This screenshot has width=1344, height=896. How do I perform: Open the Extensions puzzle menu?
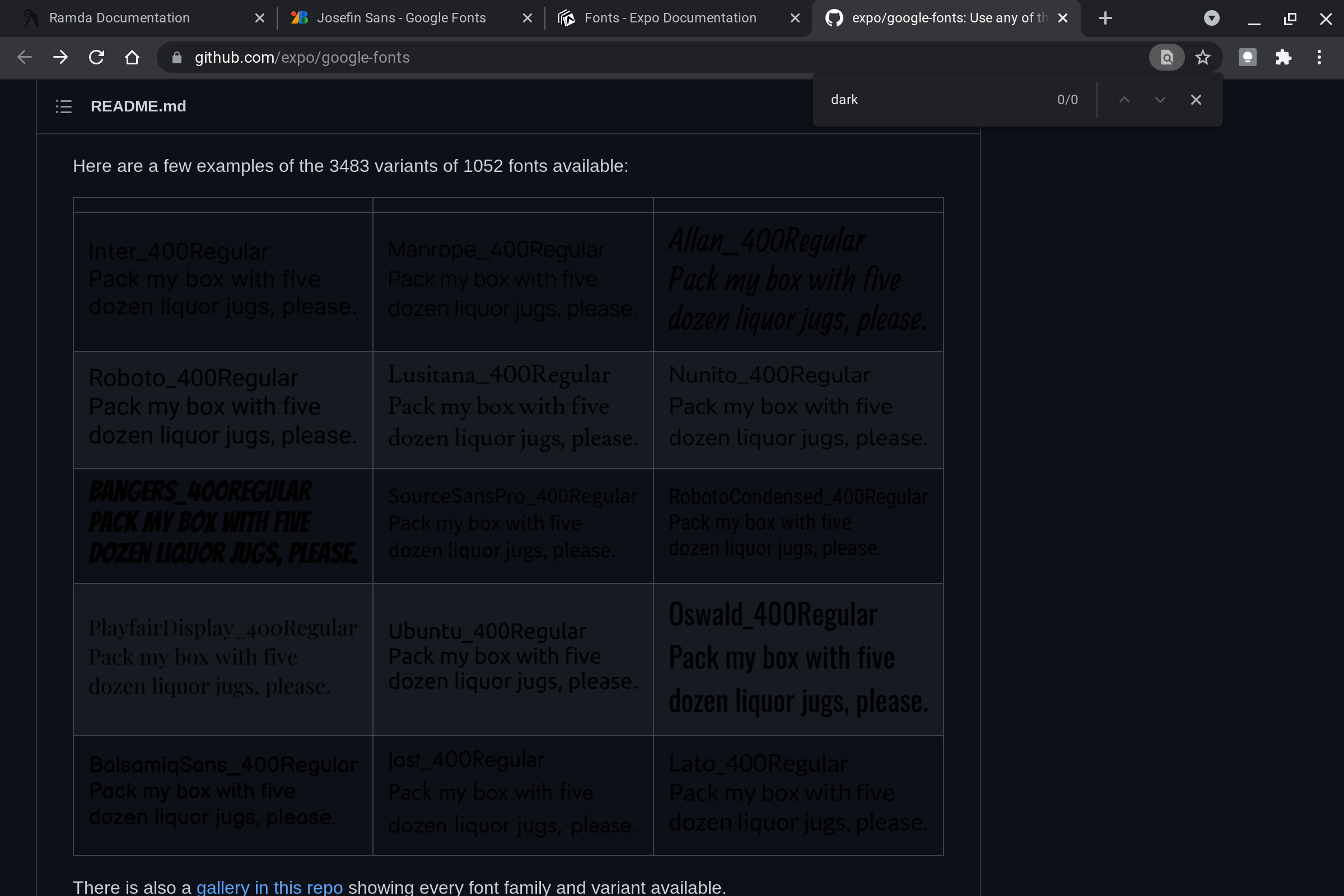pos(1284,57)
